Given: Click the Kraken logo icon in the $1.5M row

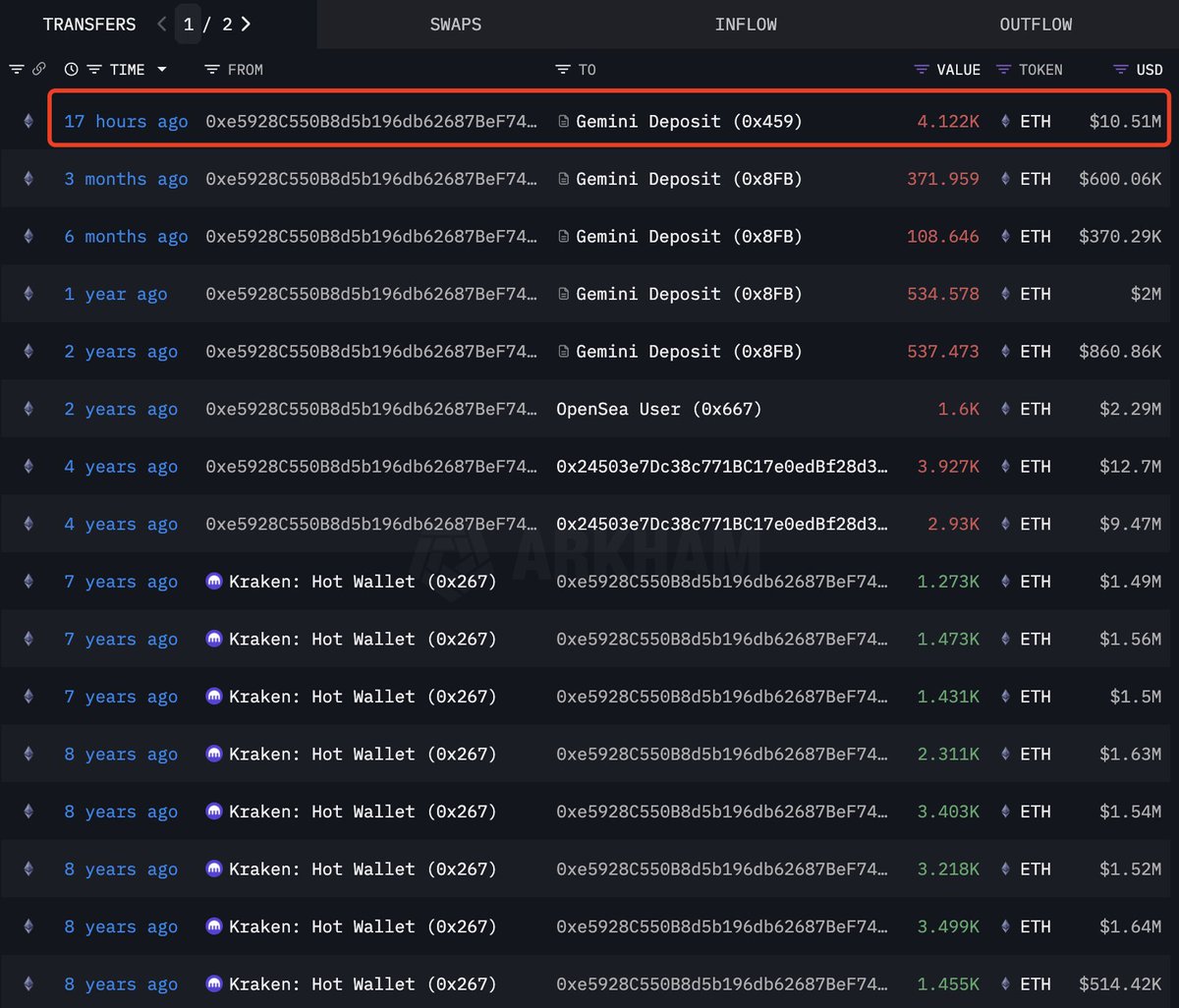Looking at the screenshot, I should pos(214,697).
